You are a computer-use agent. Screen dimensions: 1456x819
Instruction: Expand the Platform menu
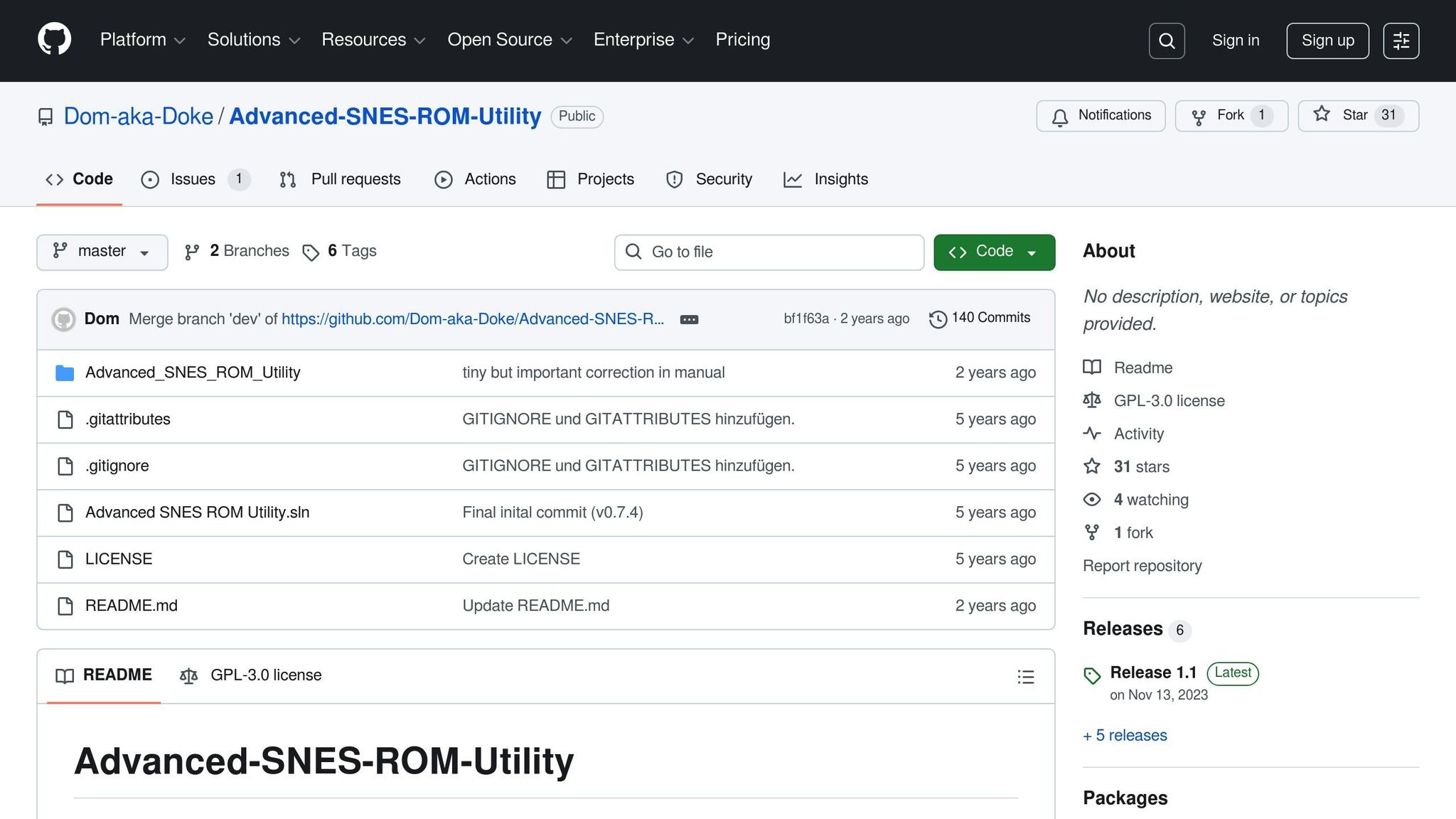(142, 40)
